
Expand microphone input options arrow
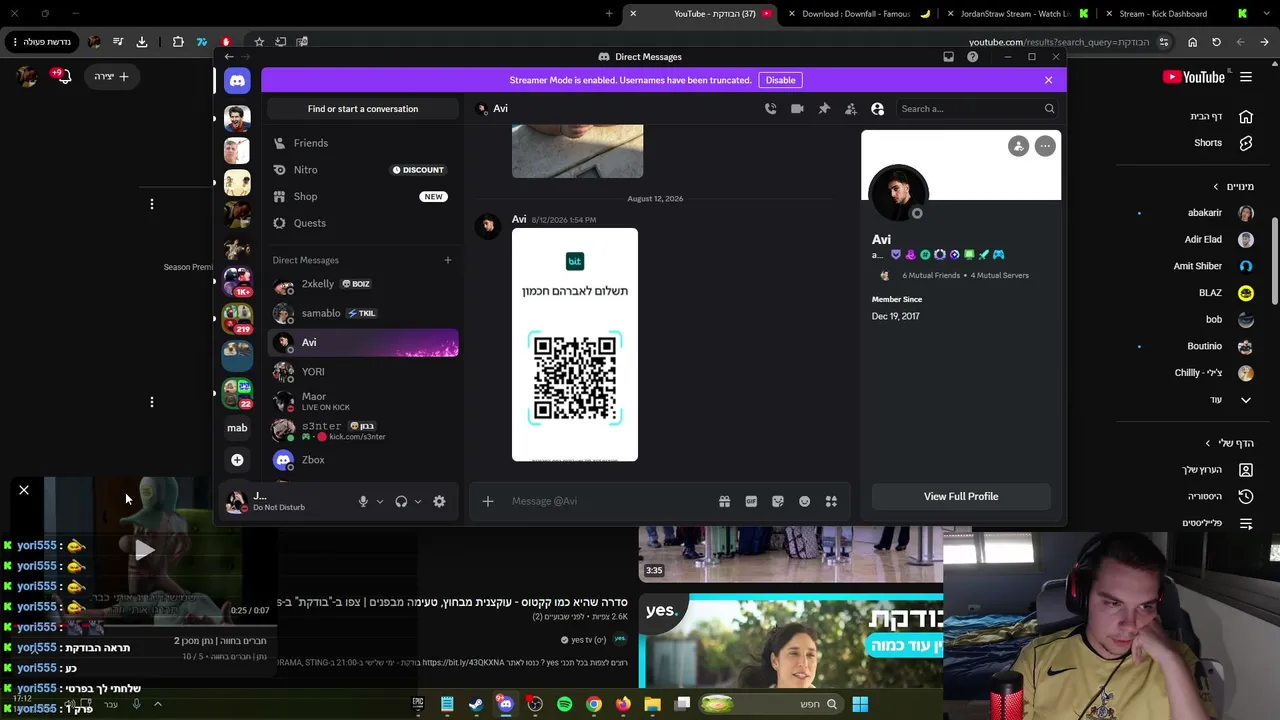(380, 501)
